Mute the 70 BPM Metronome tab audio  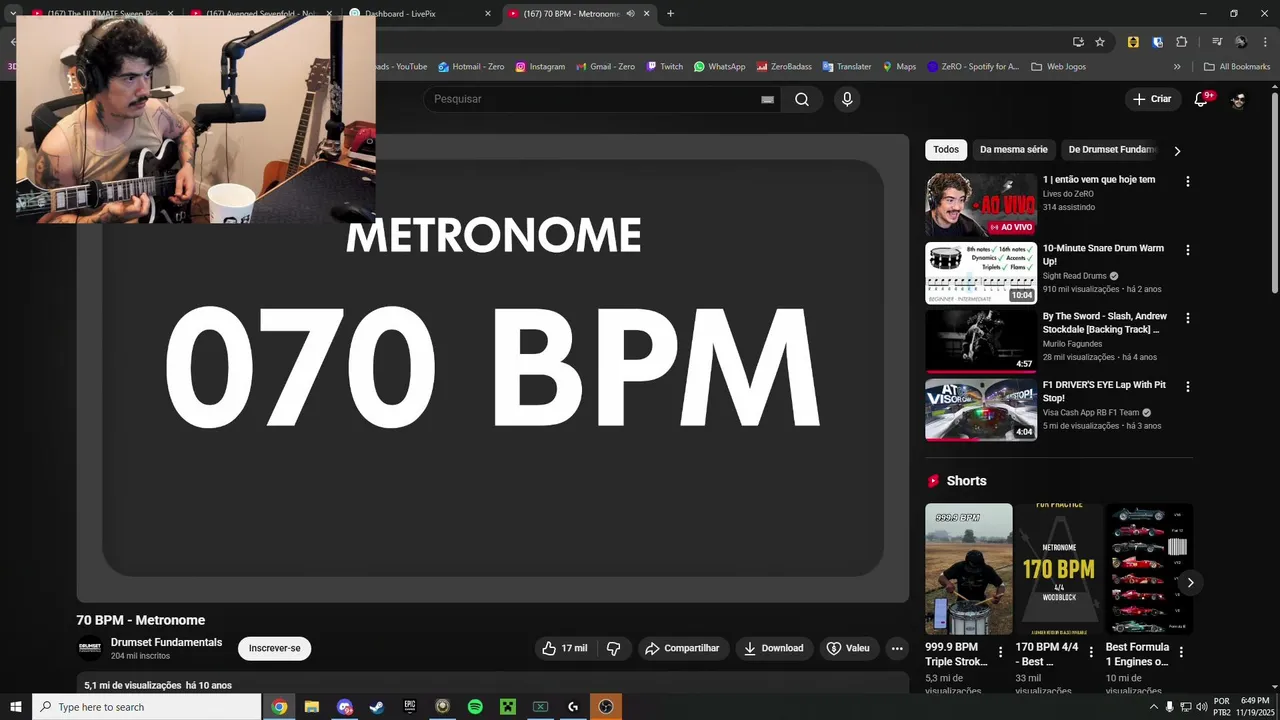click(x=630, y=14)
